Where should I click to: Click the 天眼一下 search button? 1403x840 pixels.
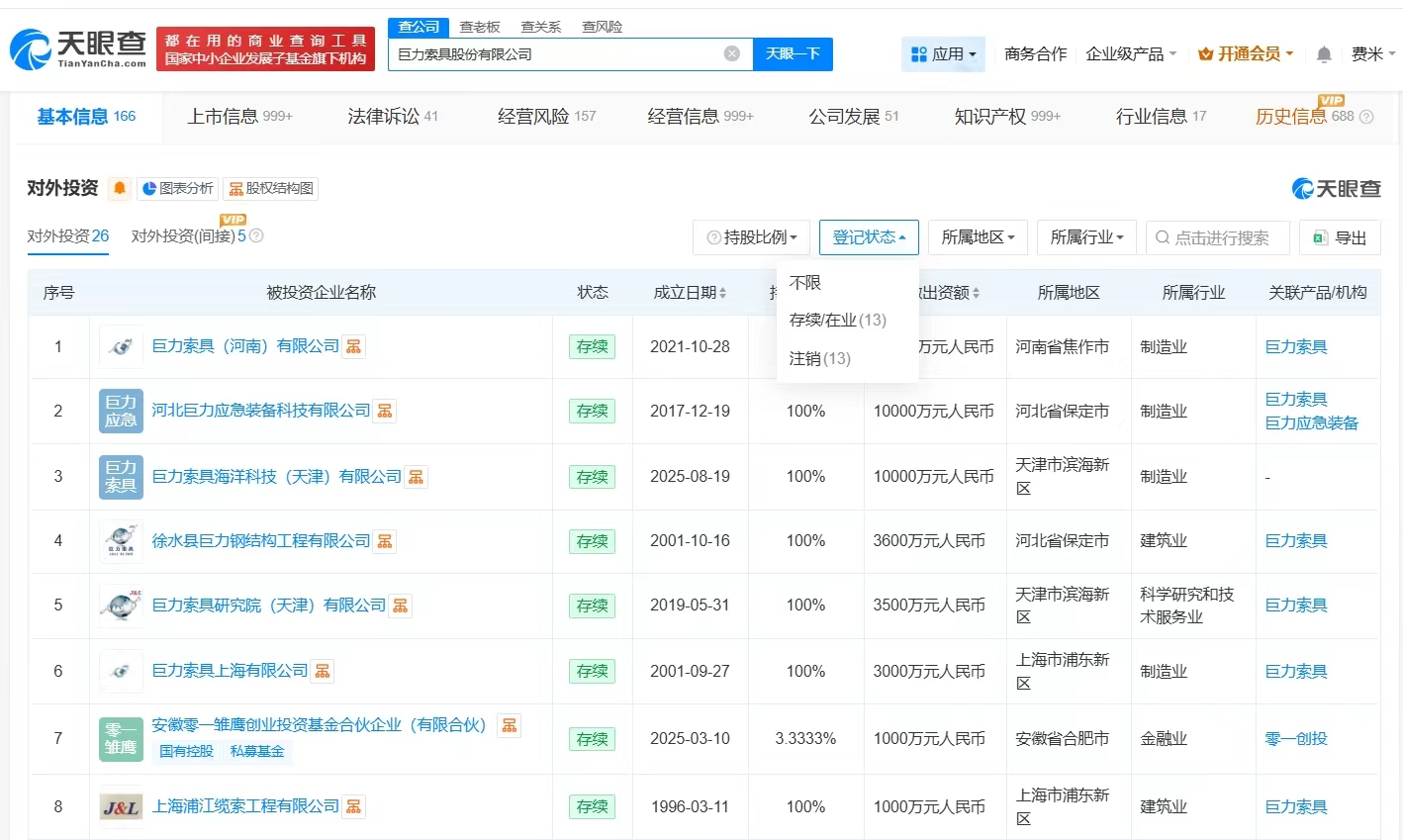(x=793, y=53)
